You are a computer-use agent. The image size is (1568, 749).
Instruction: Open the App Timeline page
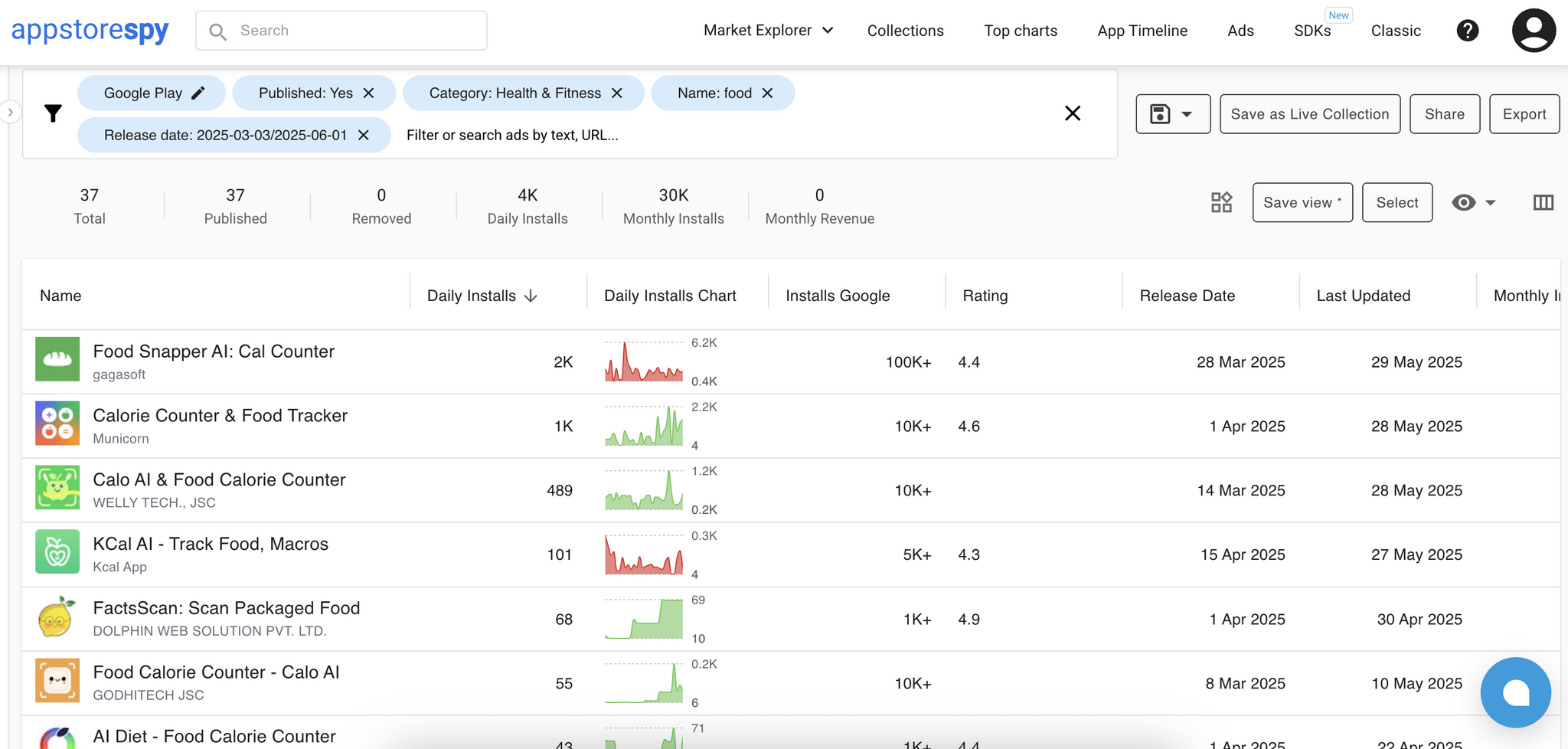coord(1142,31)
